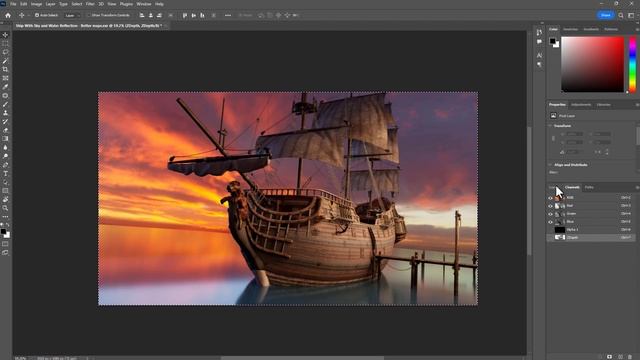The height and width of the screenshot is (360, 640).
Task: Select the Lasso tool
Action: click(5, 52)
